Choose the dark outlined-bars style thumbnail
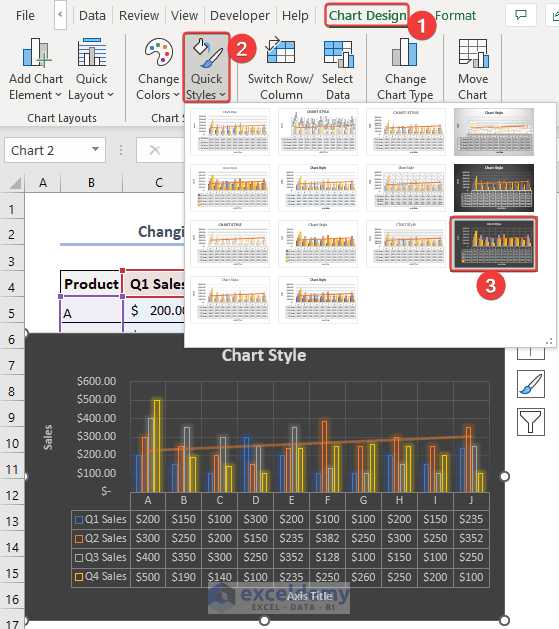Viewport: 559px width, 629px height. [x=494, y=244]
